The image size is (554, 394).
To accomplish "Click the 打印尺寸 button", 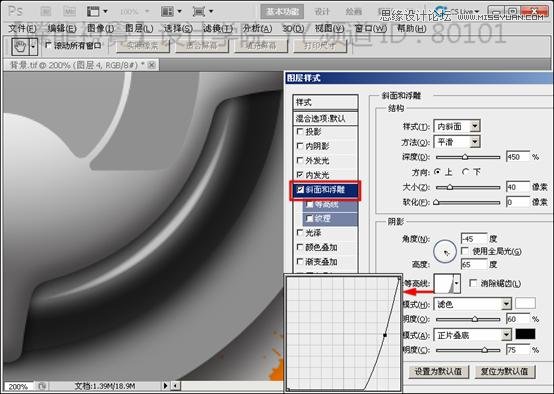I will tap(320, 46).
